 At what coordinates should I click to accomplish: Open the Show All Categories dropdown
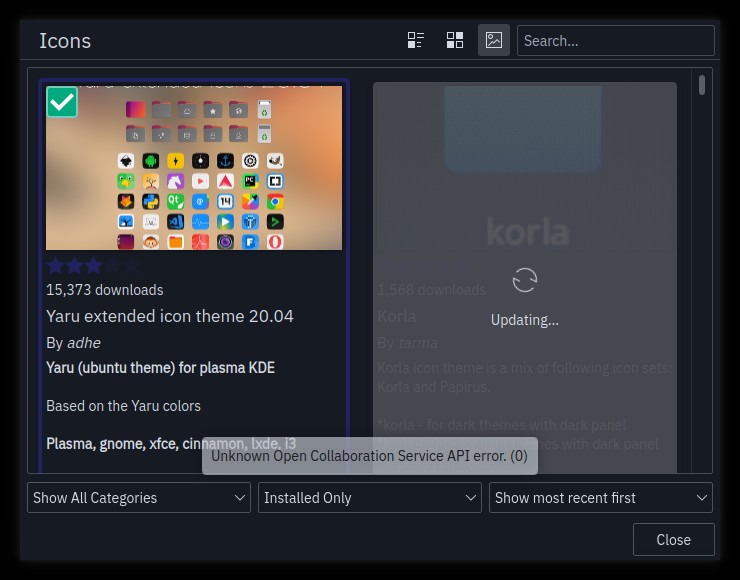click(x=139, y=497)
